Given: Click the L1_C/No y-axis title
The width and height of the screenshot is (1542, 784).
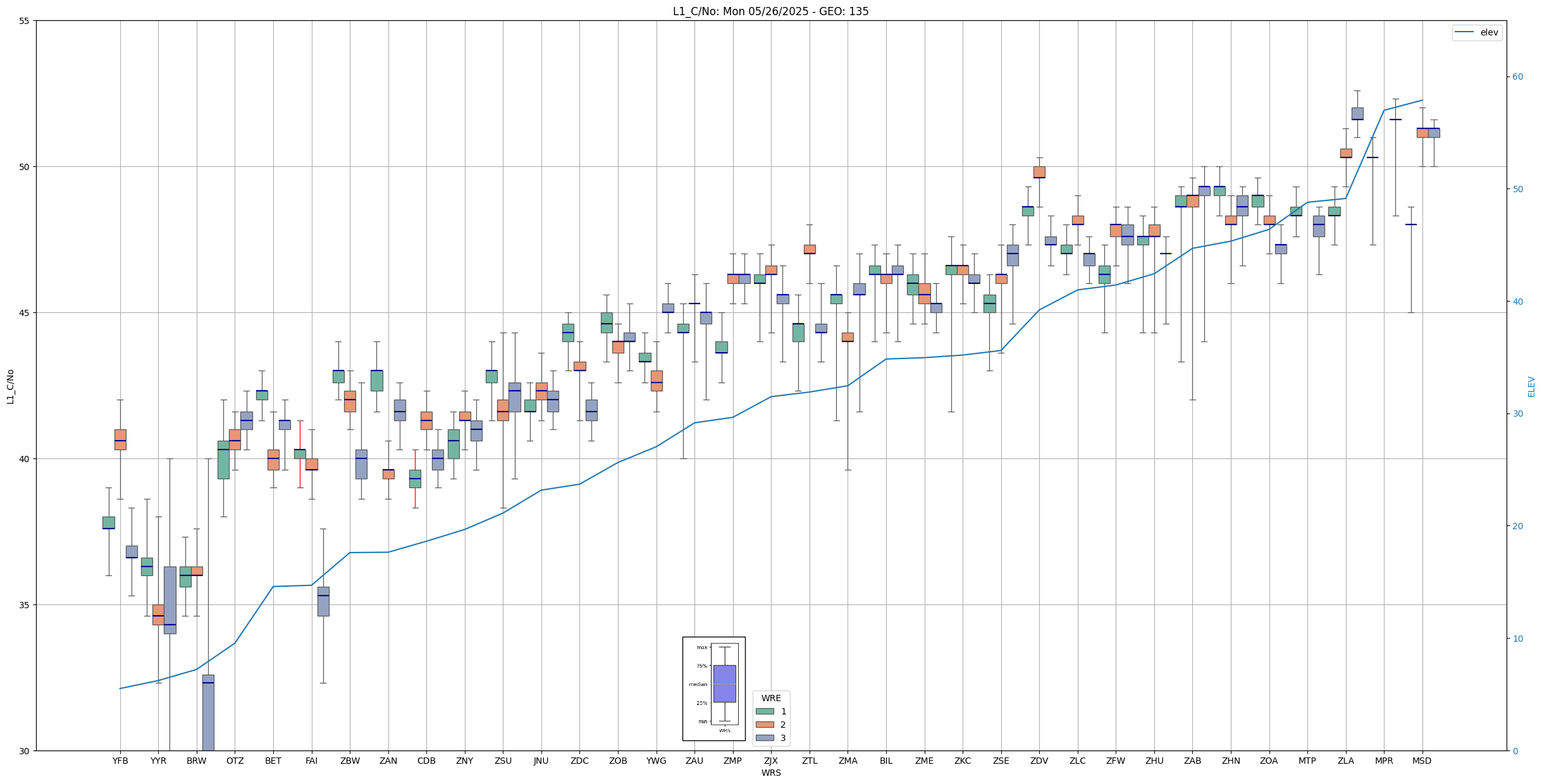Looking at the screenshot, I should click(10, 386).
